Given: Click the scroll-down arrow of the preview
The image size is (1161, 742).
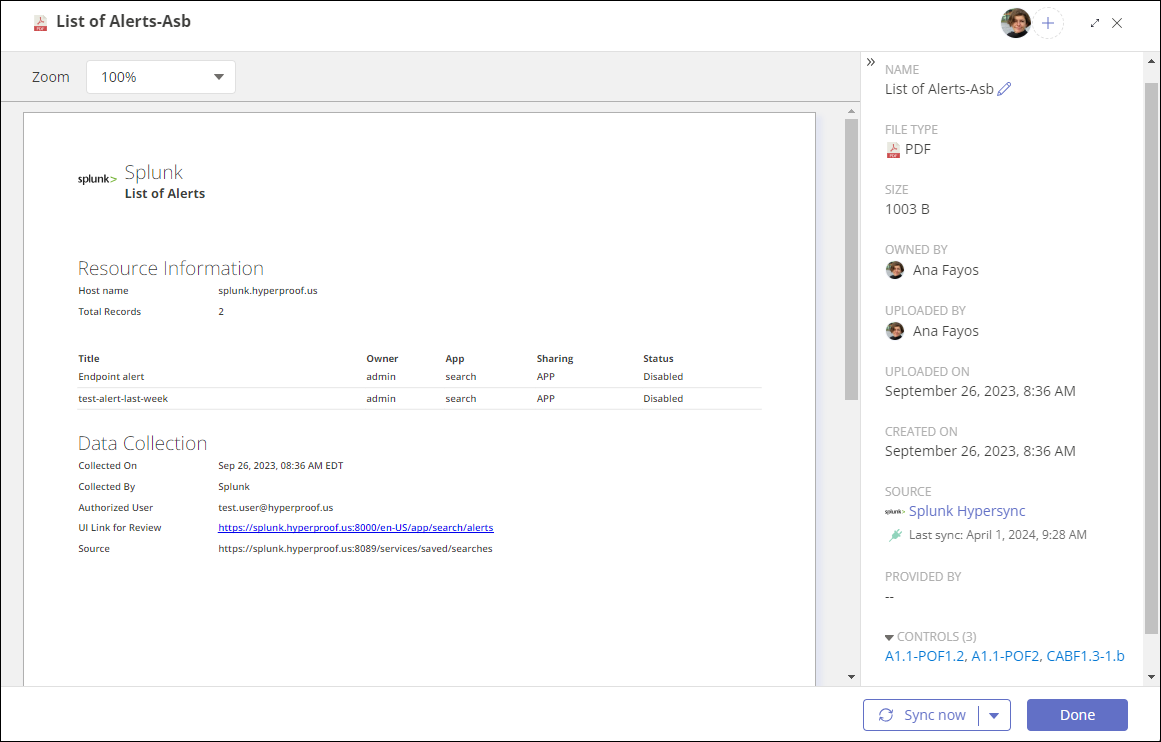Looking at the screenshot, I should (x=851, y=677).
